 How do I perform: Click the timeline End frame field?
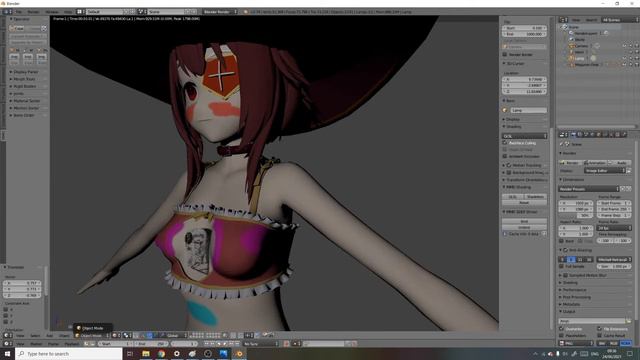click(x=150, y=344)
